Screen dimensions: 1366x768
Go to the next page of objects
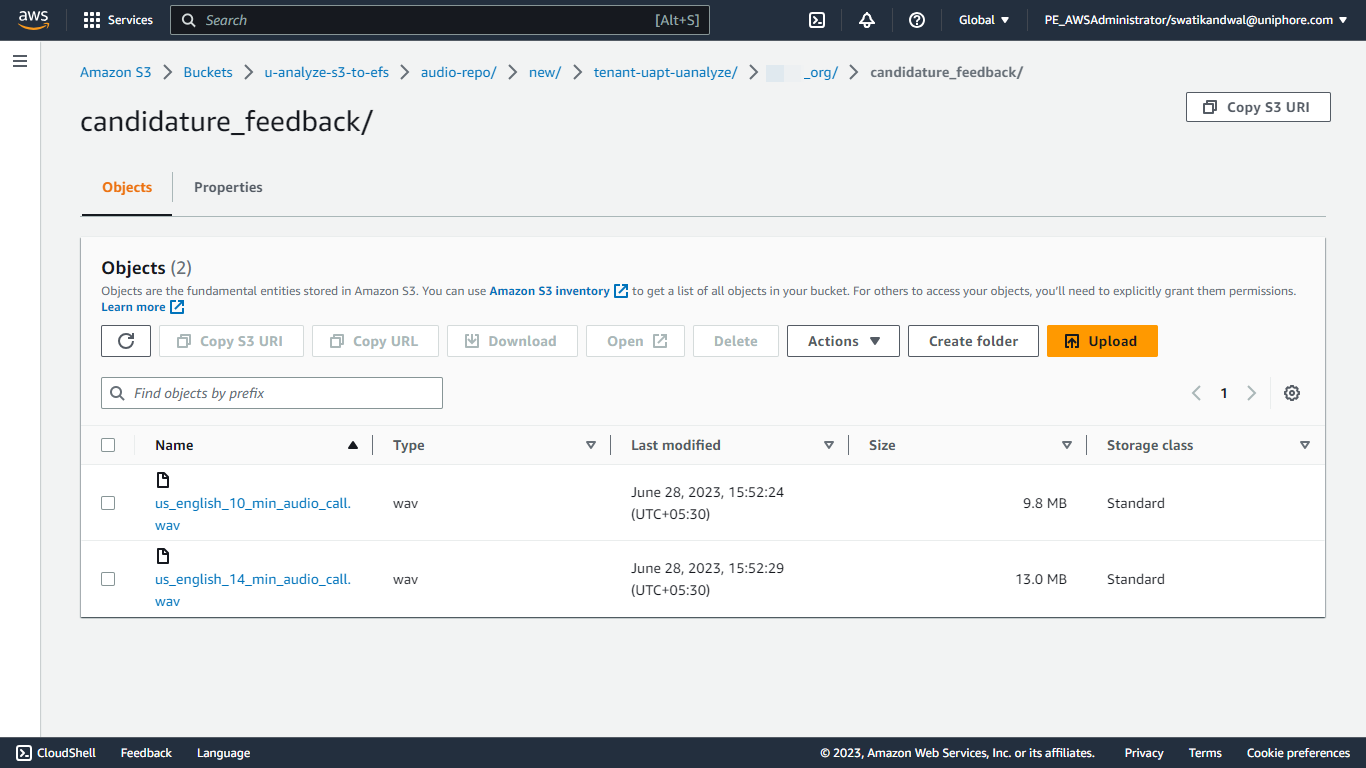pos(1251,393)
